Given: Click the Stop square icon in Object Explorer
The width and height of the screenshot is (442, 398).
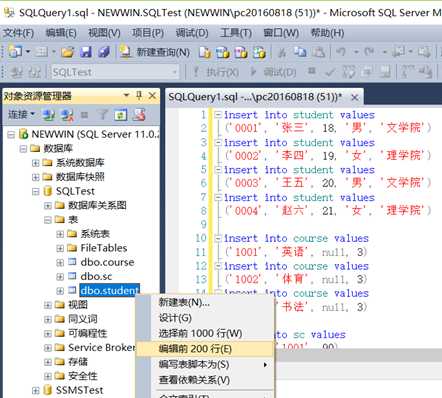Looking at the screenshot, I should point(84,115).
